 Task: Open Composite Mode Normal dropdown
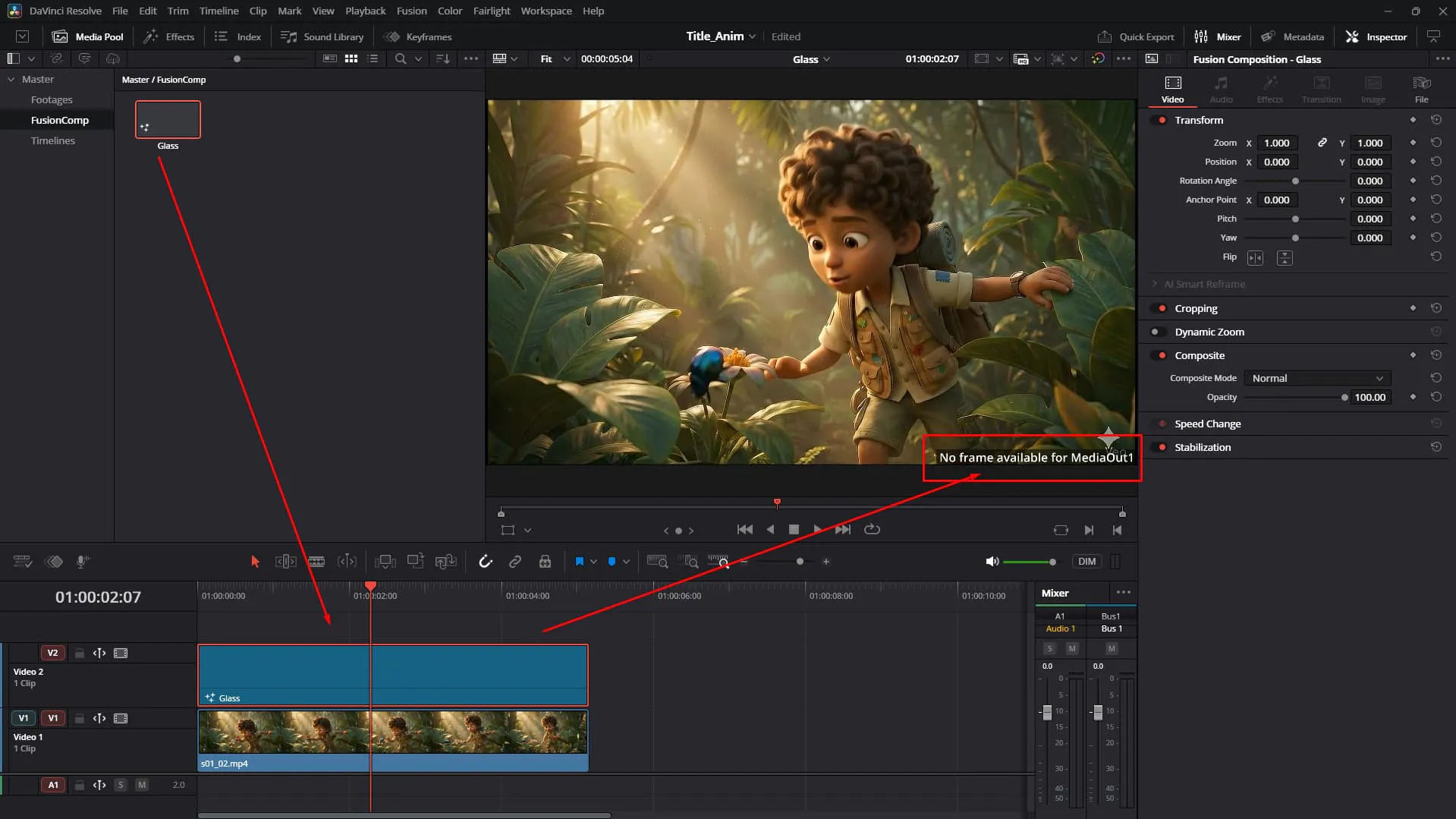tap(1317, 378)
